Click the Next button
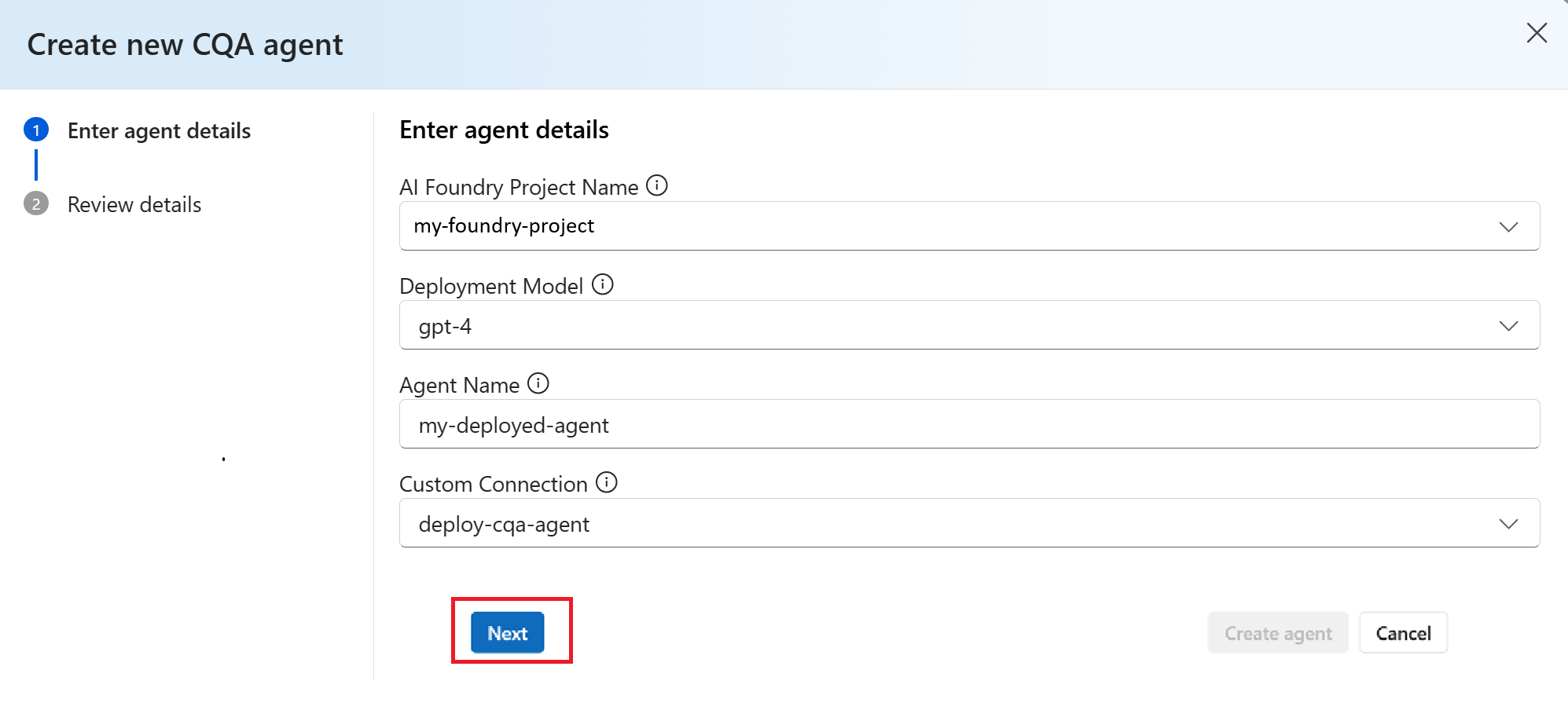The height and width of the screenshot is (703, 1568). pos(507,632)
